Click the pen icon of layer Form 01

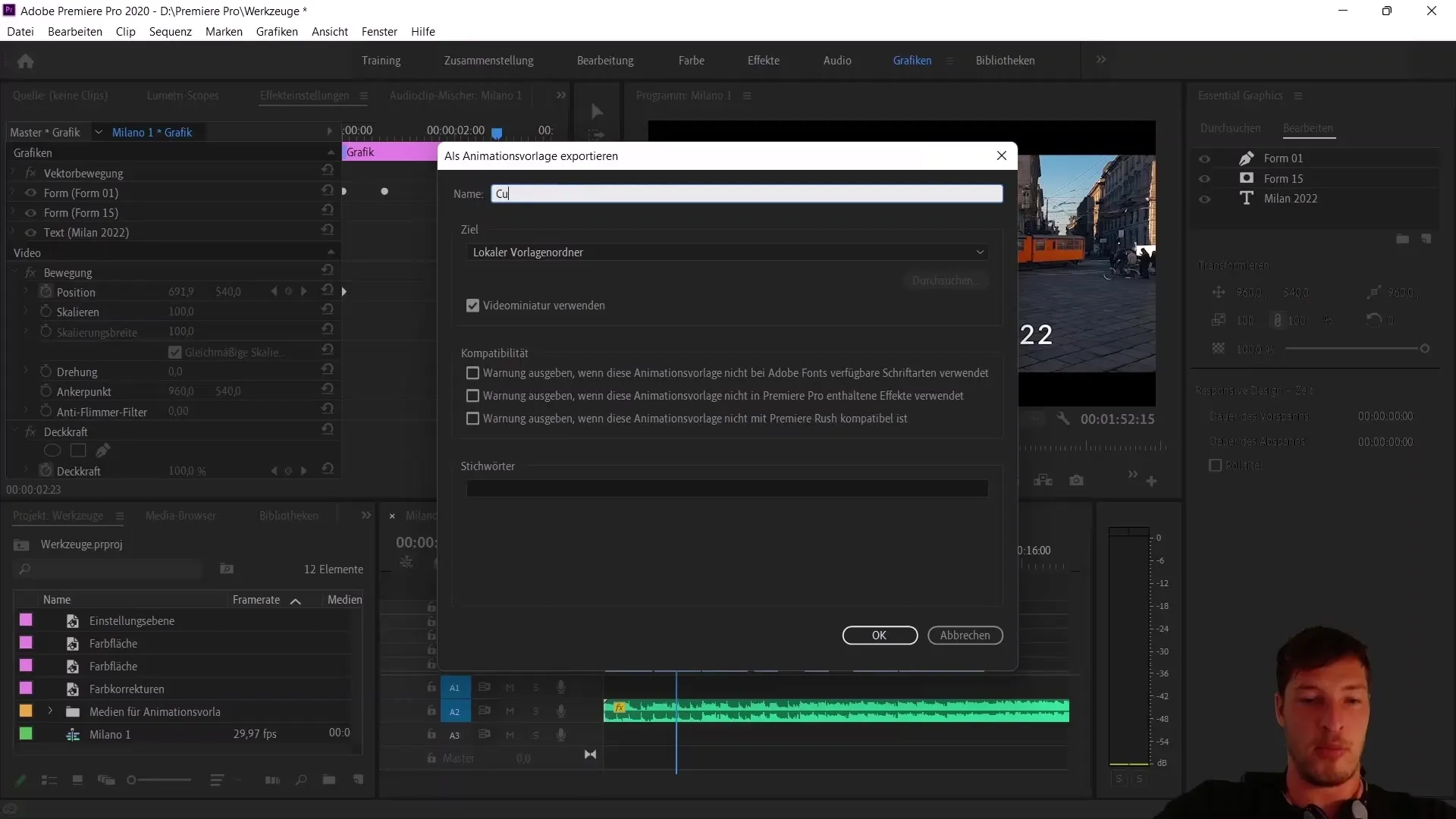(x=1246, y=158)
